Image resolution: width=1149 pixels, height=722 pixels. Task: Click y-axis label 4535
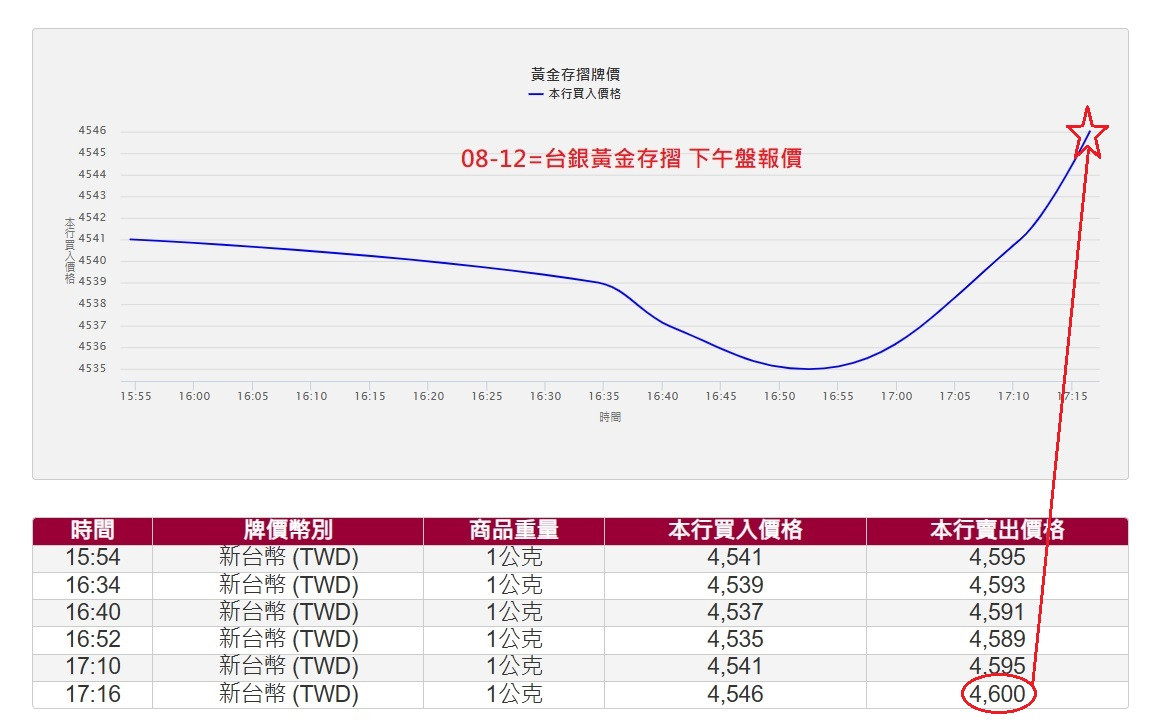(92, 368)
